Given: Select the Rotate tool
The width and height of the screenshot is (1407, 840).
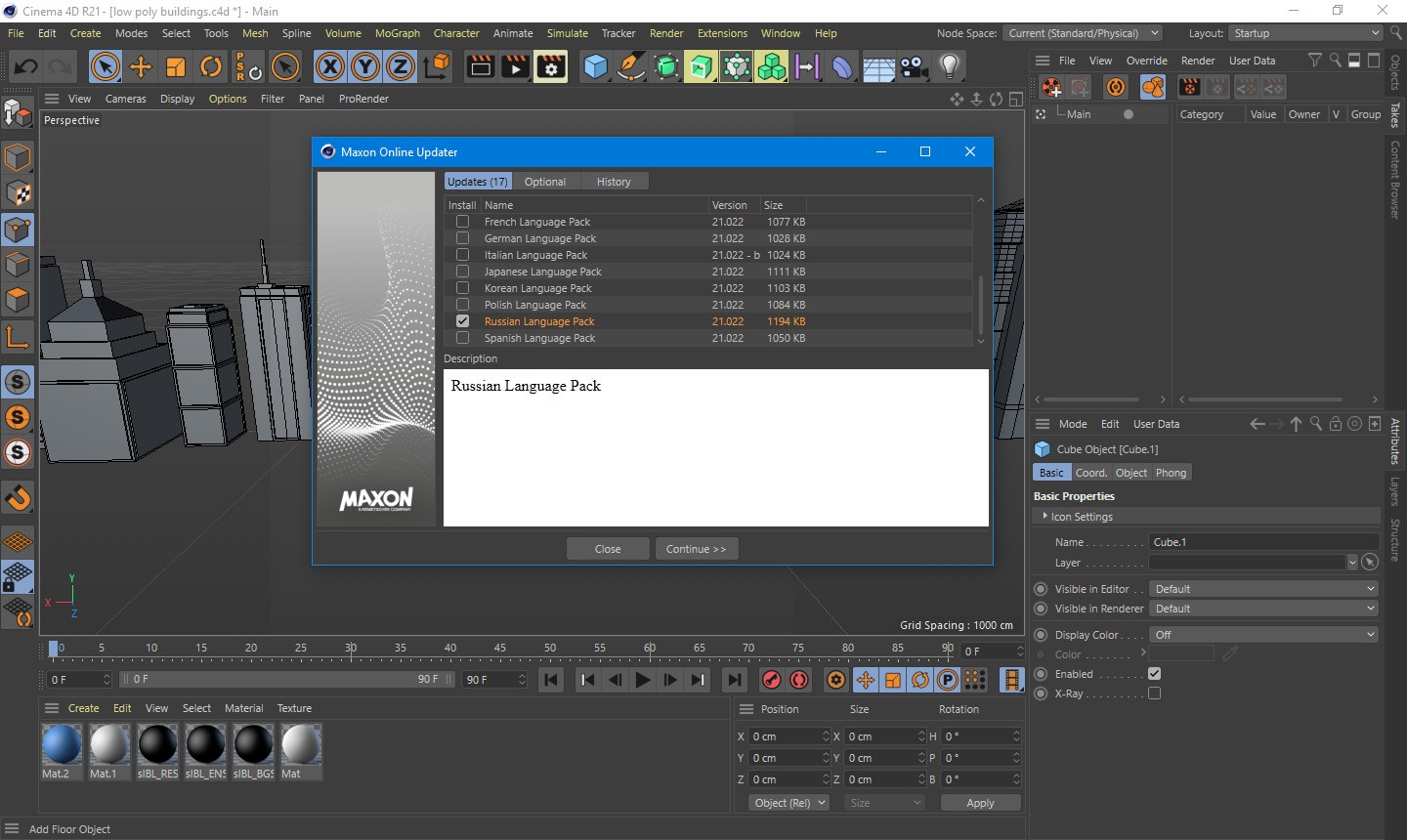Looking at the screenshot, I should click(x=211, y=66).
